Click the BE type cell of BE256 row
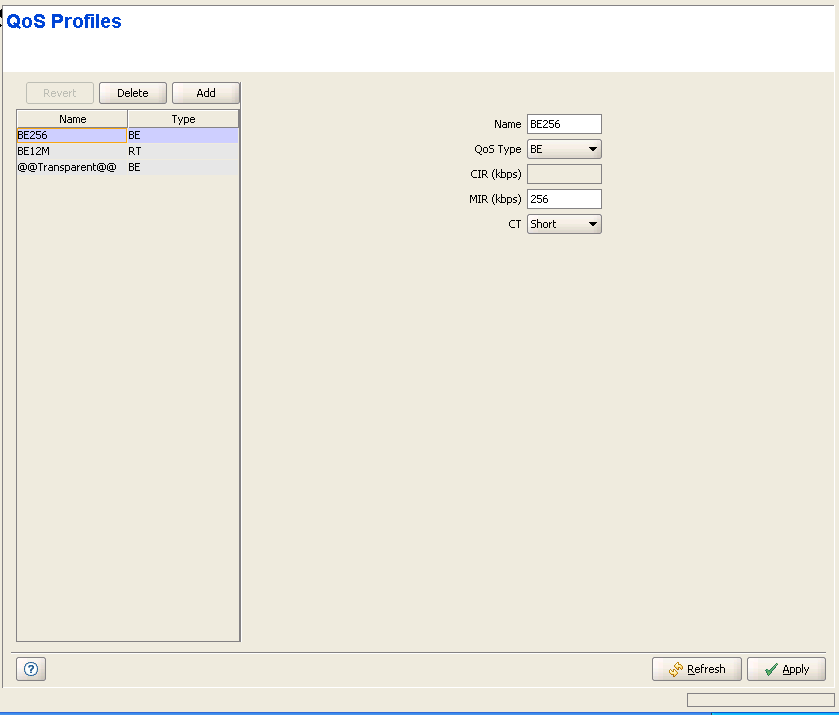The height and width of the screenshot is (715, 839). 183,135
